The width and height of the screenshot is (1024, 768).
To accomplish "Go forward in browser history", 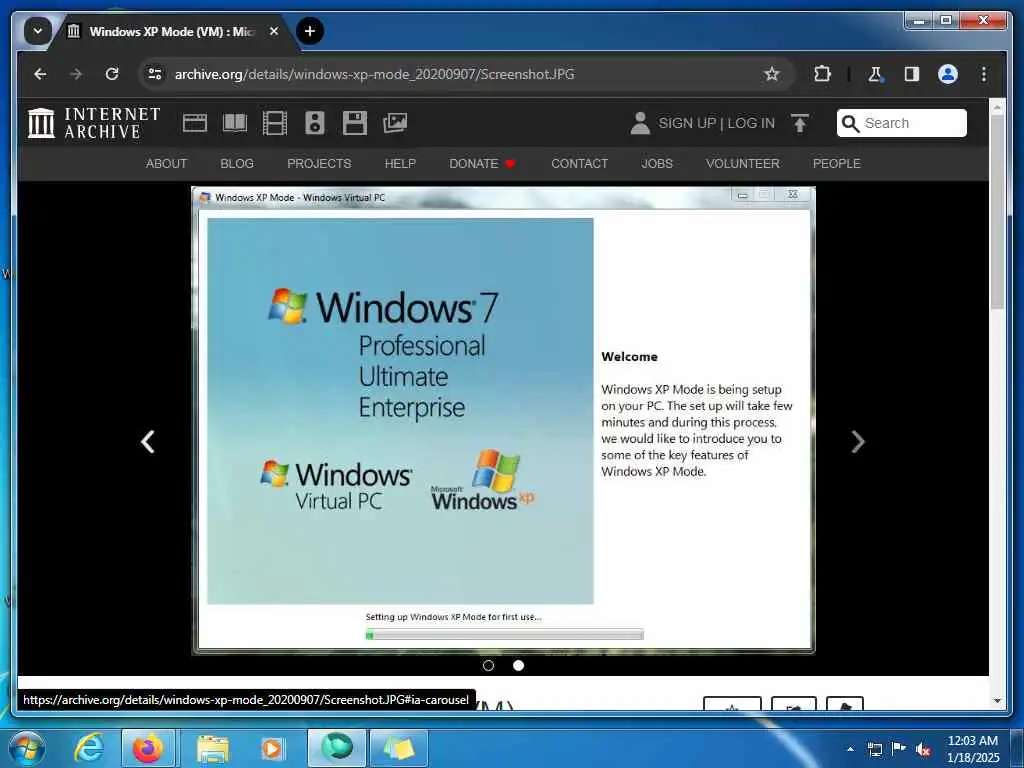I will [76, 74].
